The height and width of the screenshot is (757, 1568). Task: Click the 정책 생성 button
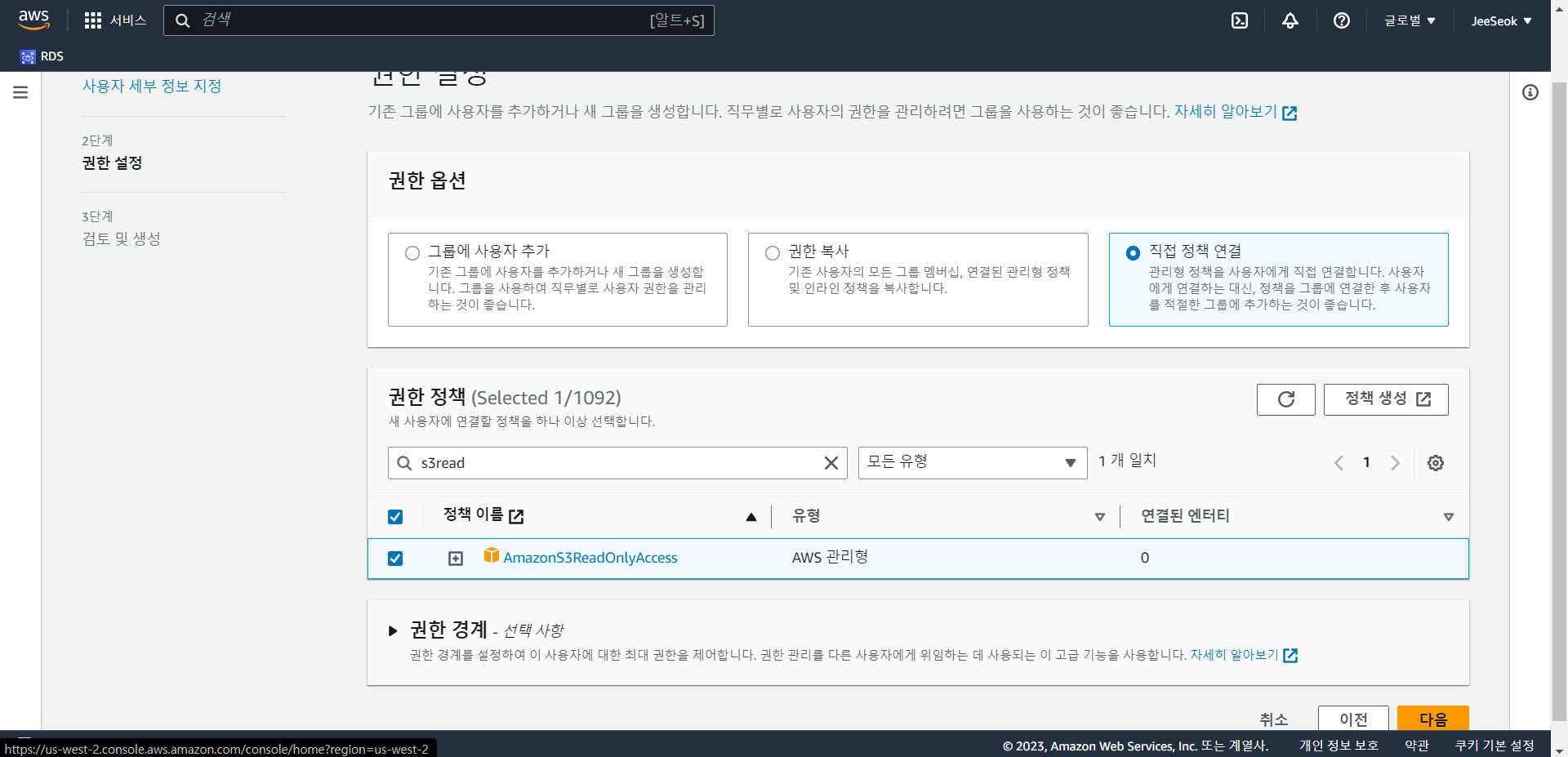1386,399
